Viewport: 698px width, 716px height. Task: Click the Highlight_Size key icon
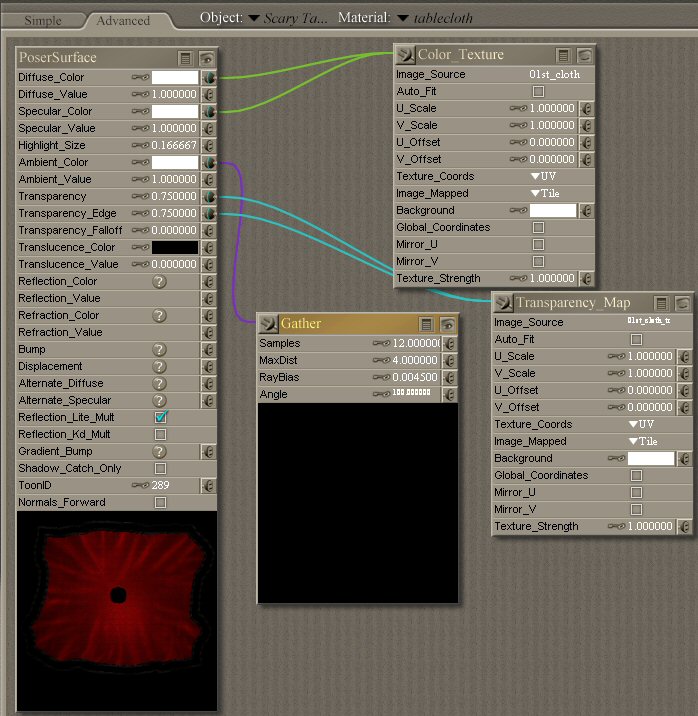pyautogui.click(x=140, y=145)
